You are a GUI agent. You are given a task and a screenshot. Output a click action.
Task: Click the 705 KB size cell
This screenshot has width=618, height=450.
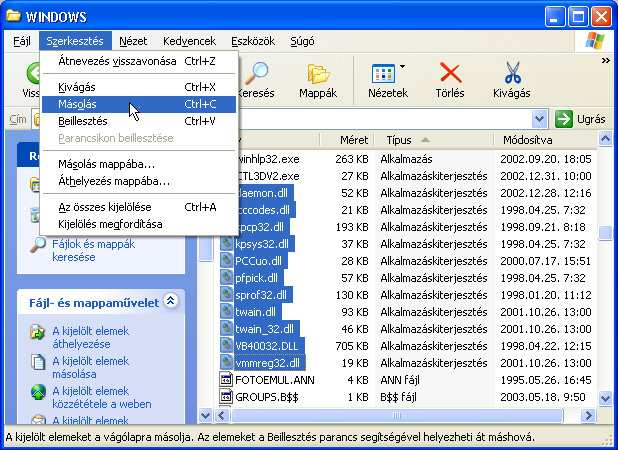pyautogui.click(x=352, y=346)
